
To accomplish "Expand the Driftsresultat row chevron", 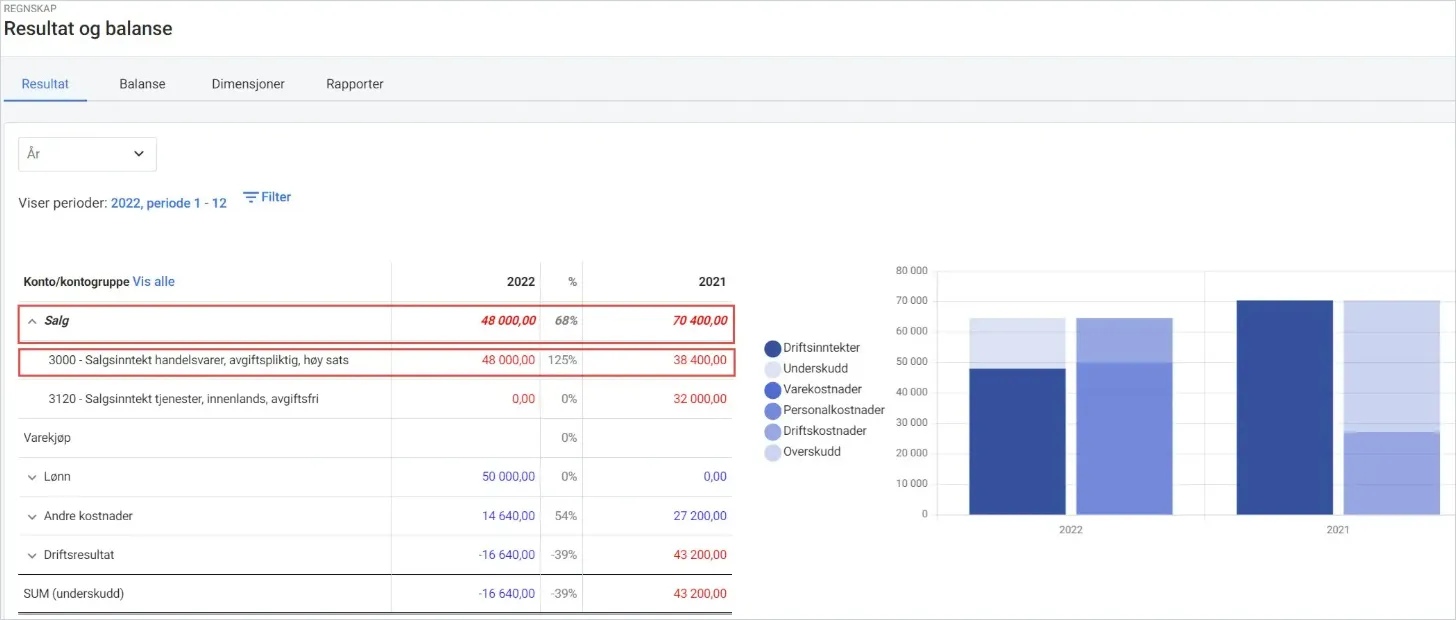I will coord(31,555).
